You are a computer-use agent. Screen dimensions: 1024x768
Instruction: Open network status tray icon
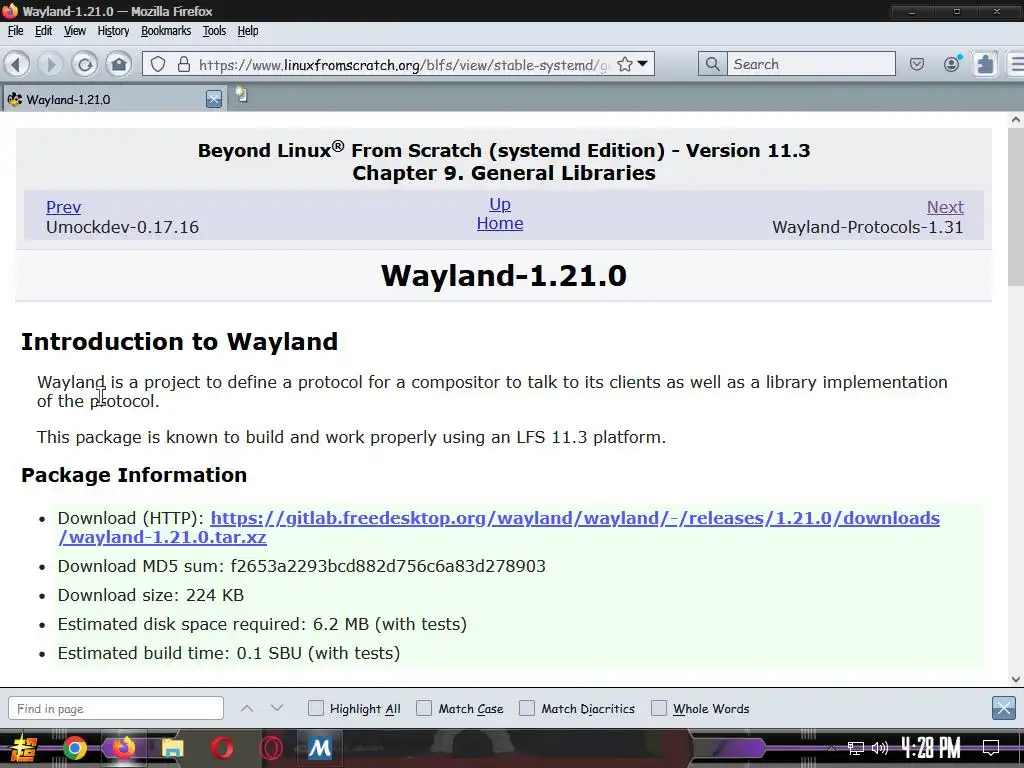click(856, 748)
